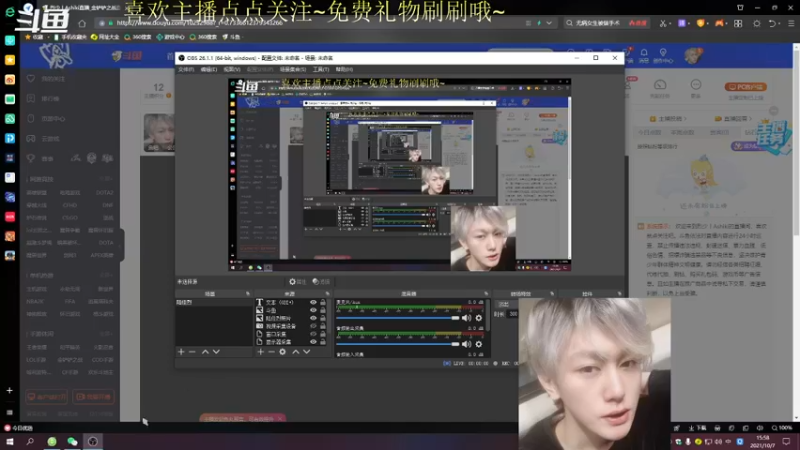Pop out the Sources dock
This screenshot has width=800, height=450.
pyautogui.click(x=327, y=294)
